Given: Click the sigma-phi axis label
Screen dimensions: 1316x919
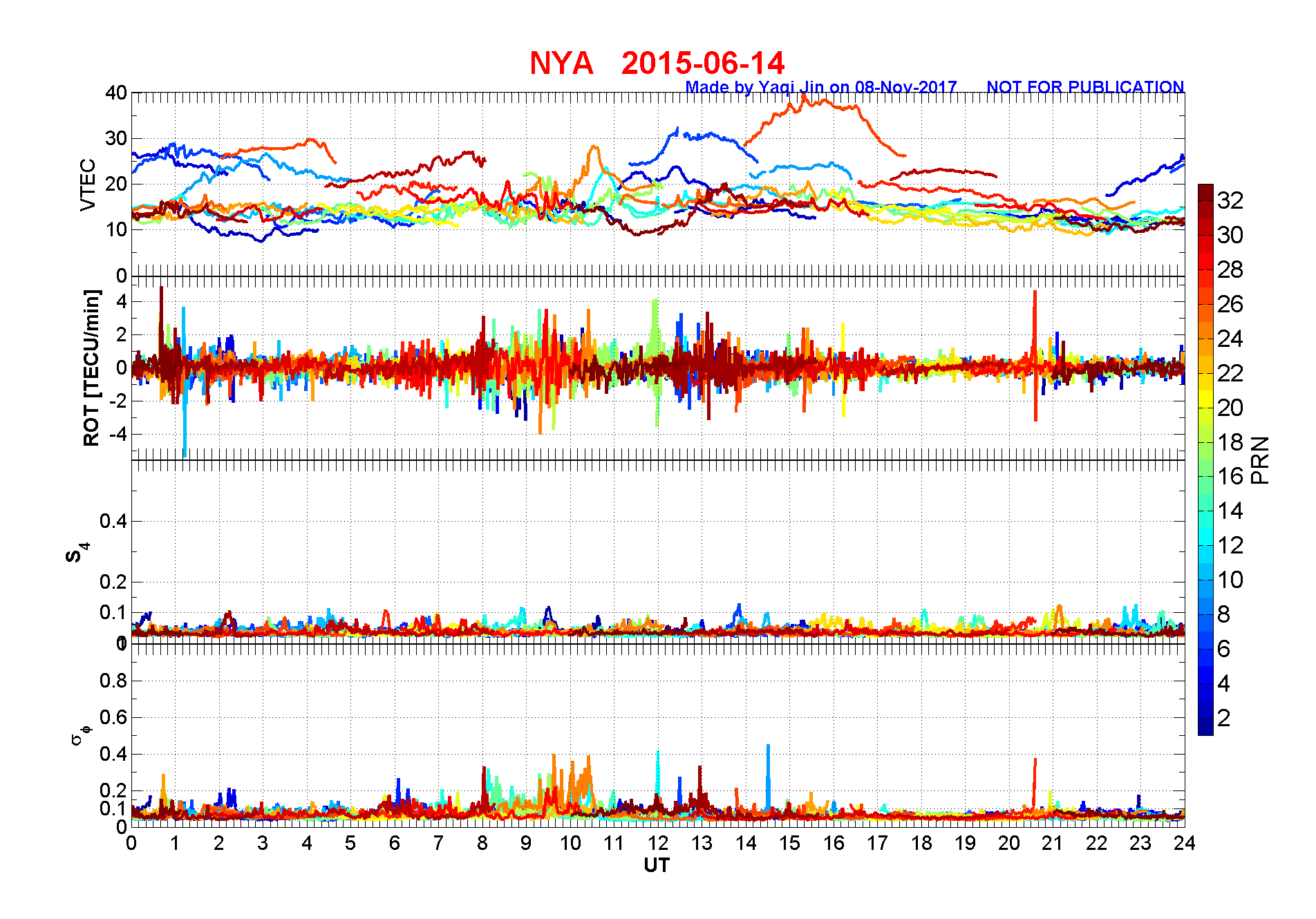Looking at the screenshot, I should (x=80, y=735).
